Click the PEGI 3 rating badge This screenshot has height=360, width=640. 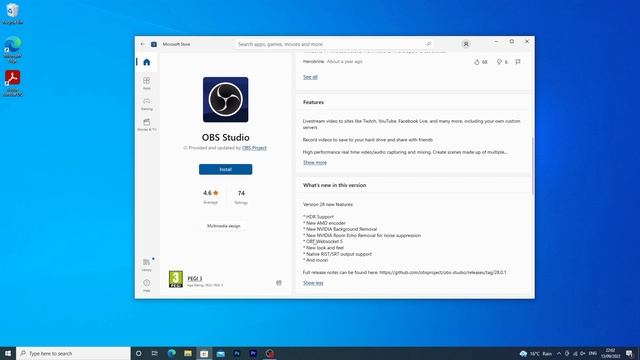[x=176, y=279]
